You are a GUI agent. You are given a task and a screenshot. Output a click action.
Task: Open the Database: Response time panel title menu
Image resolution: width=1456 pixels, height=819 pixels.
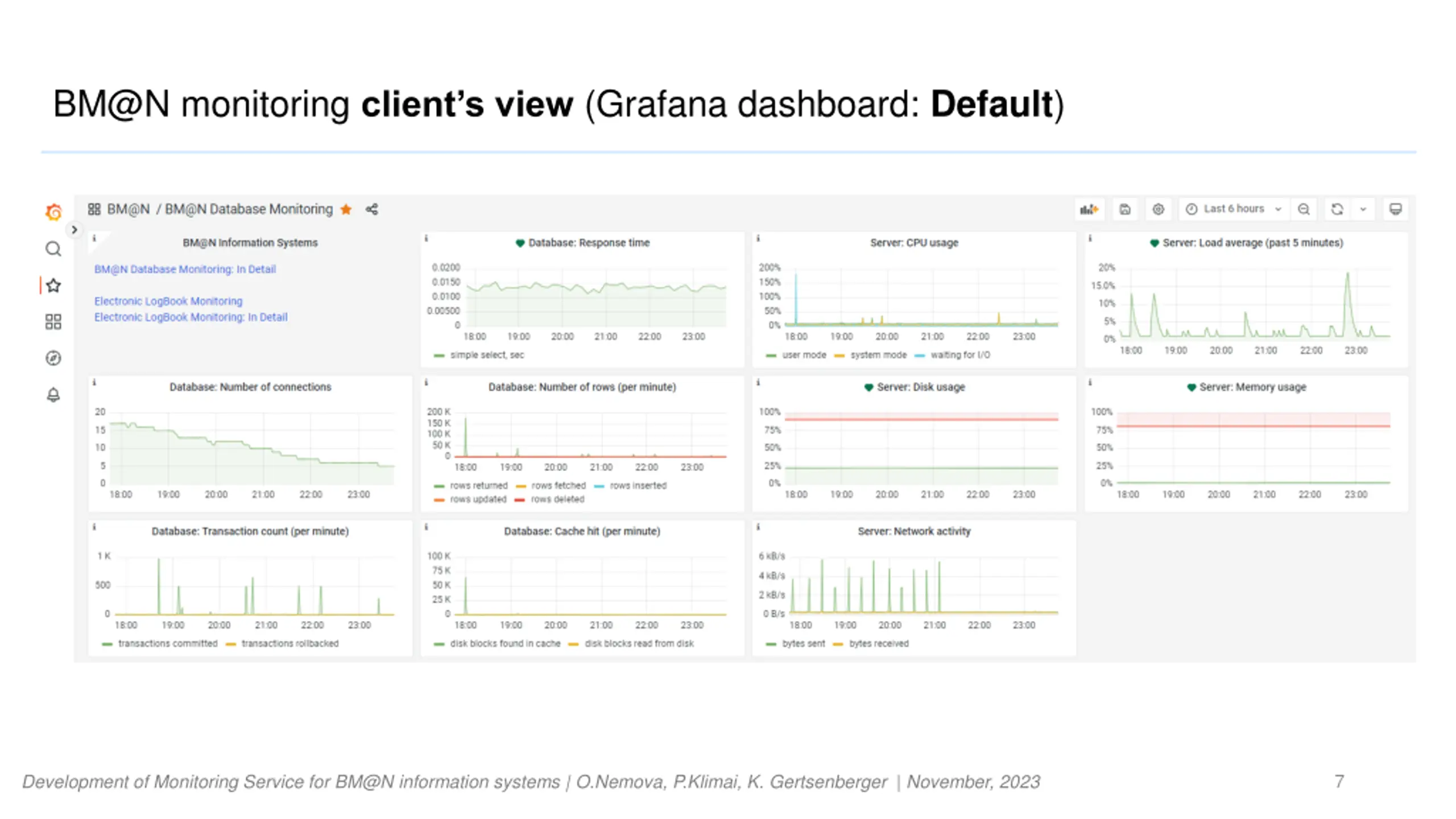589,243
